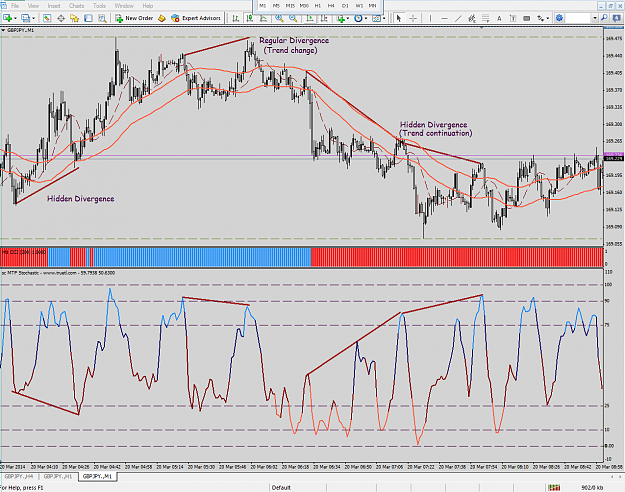The image size is (625, 492).
Task: Switch to M1 timeframe
Action: click(x=263, y=6)
